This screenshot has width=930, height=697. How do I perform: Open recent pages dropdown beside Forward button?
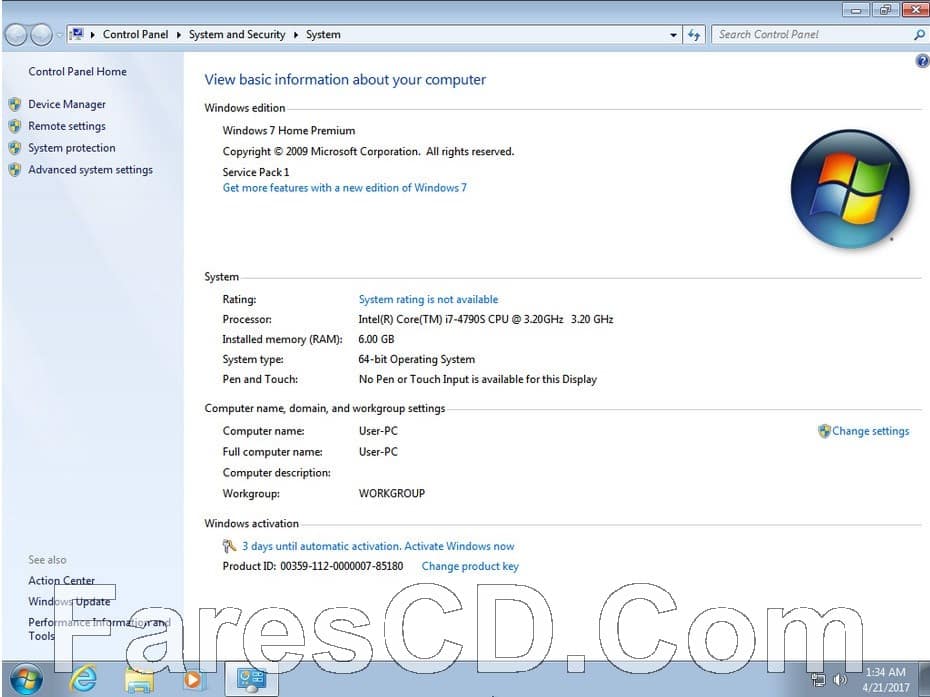tap(59, 35)
